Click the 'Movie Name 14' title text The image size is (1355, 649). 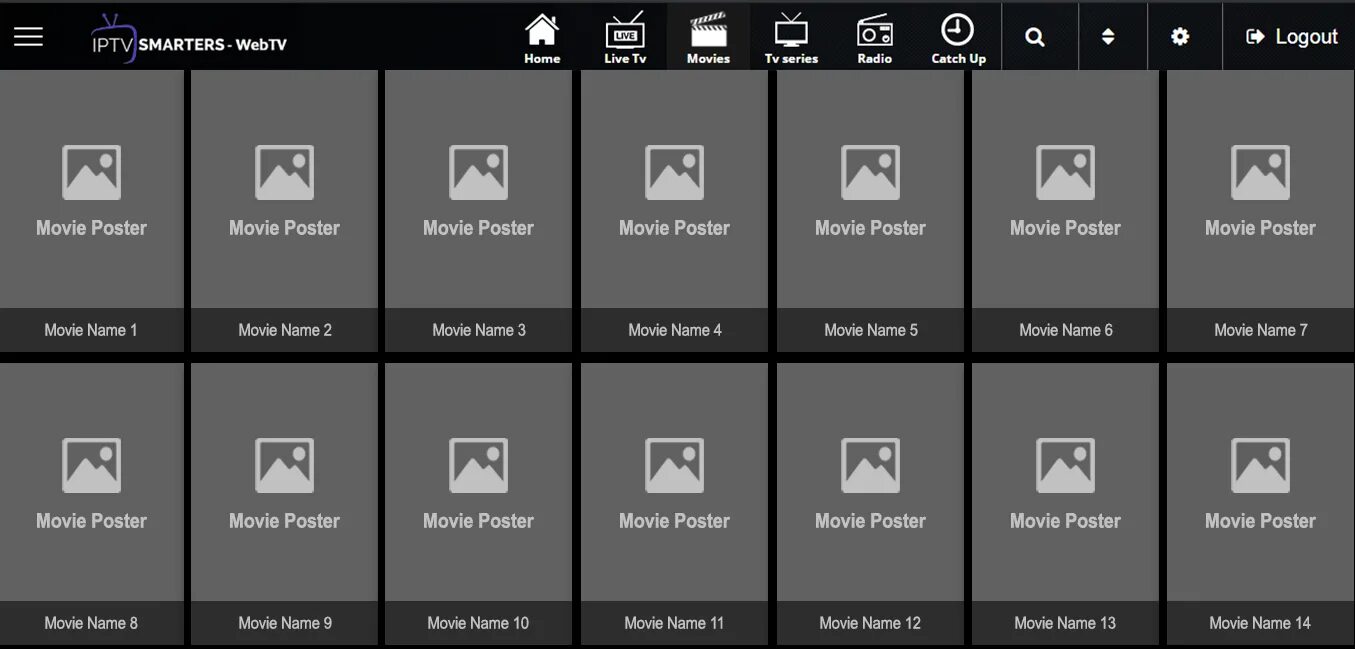pos(1260,623)
